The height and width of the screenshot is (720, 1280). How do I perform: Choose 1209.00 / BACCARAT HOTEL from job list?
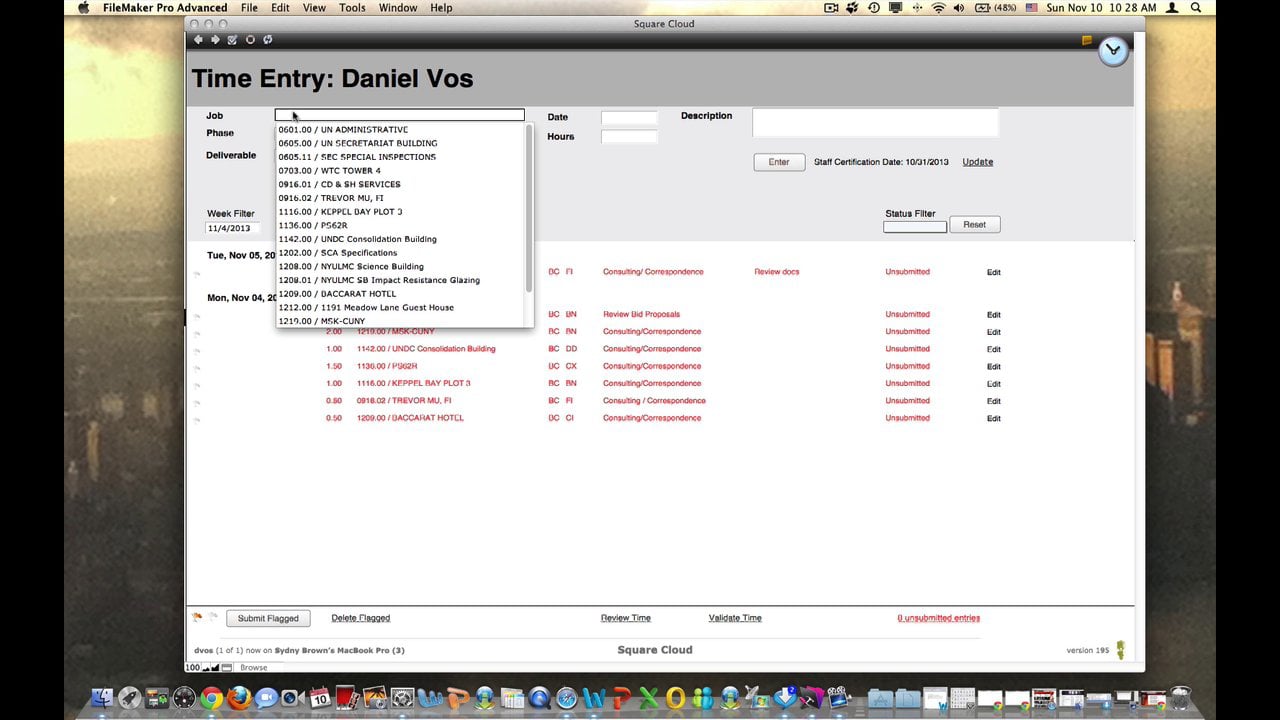[x=400, y=294]
